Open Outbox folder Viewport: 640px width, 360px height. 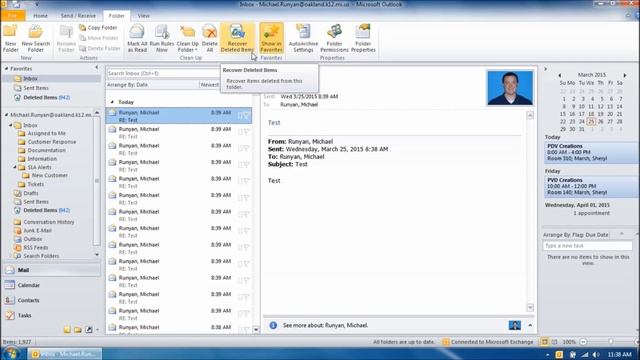(33, 239)
